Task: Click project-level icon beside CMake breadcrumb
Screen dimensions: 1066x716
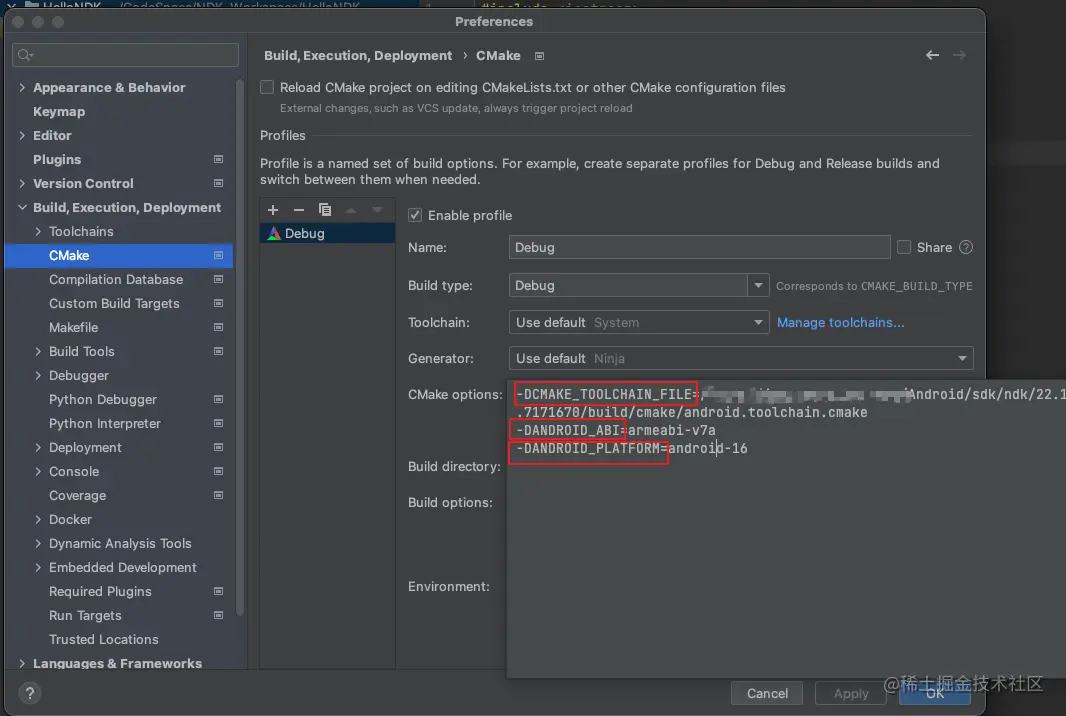Action: [x=539, y=56]
